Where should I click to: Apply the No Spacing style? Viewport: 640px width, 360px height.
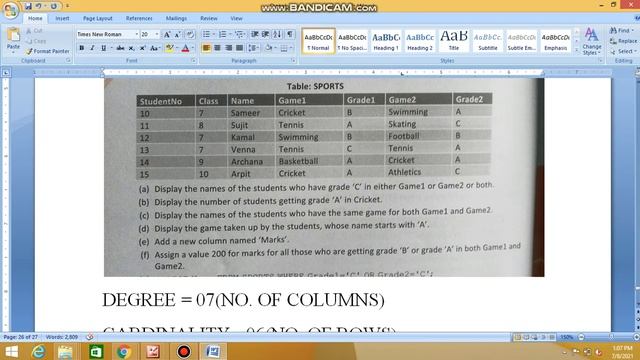(352, 41)
